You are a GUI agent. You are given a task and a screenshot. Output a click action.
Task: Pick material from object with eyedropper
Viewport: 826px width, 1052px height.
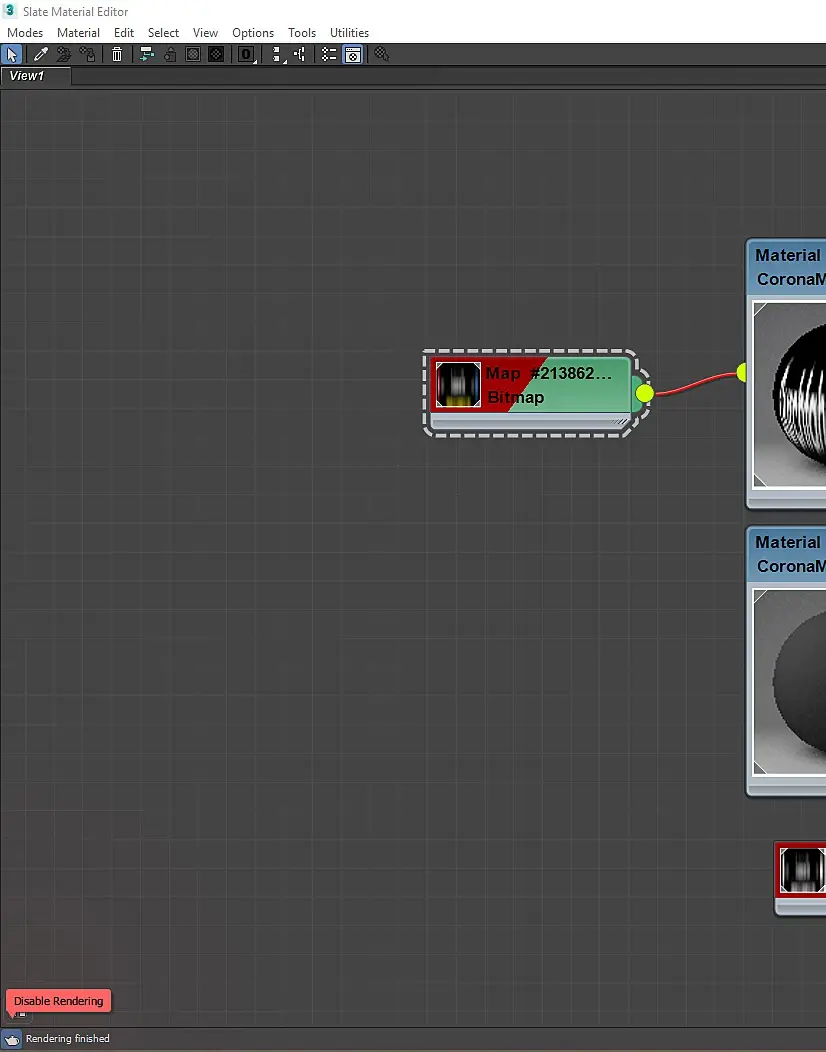[x=41, y=54]
